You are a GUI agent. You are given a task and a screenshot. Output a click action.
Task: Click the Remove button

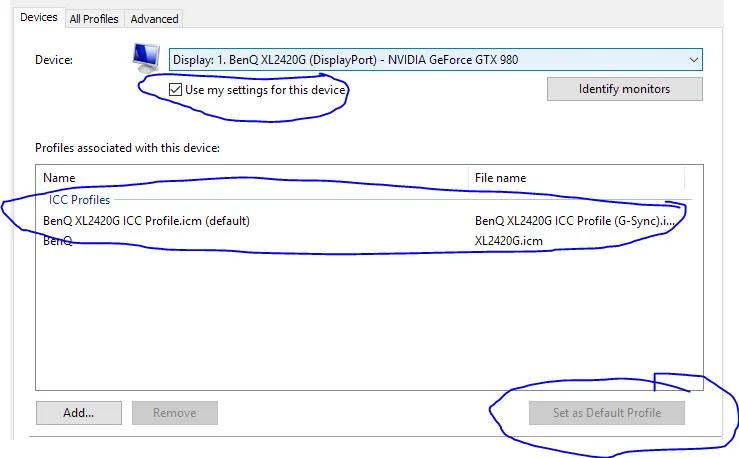point(174,412)
